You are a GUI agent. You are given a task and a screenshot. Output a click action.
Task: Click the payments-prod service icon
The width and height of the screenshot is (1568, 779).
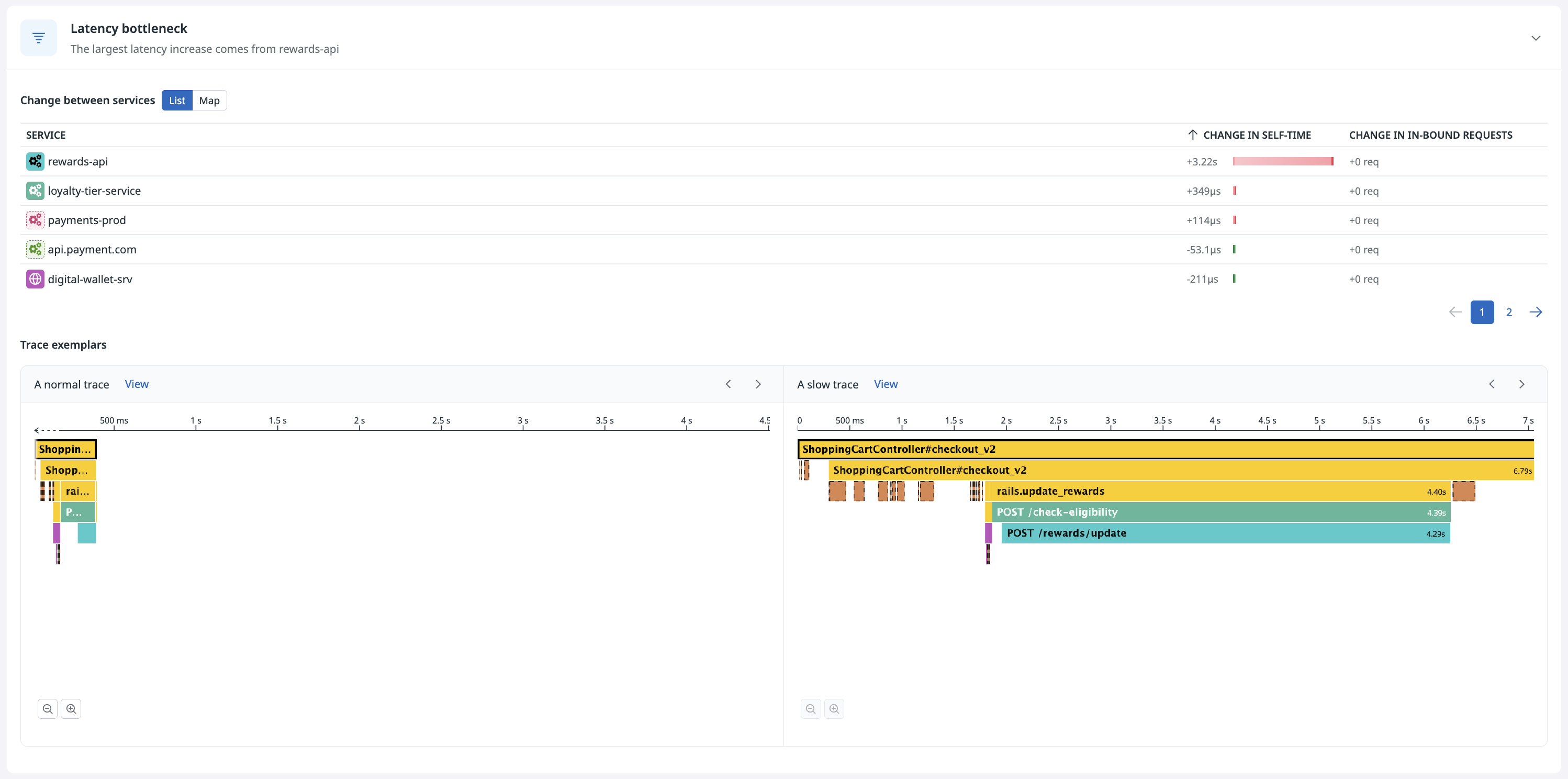click(35, 220)
